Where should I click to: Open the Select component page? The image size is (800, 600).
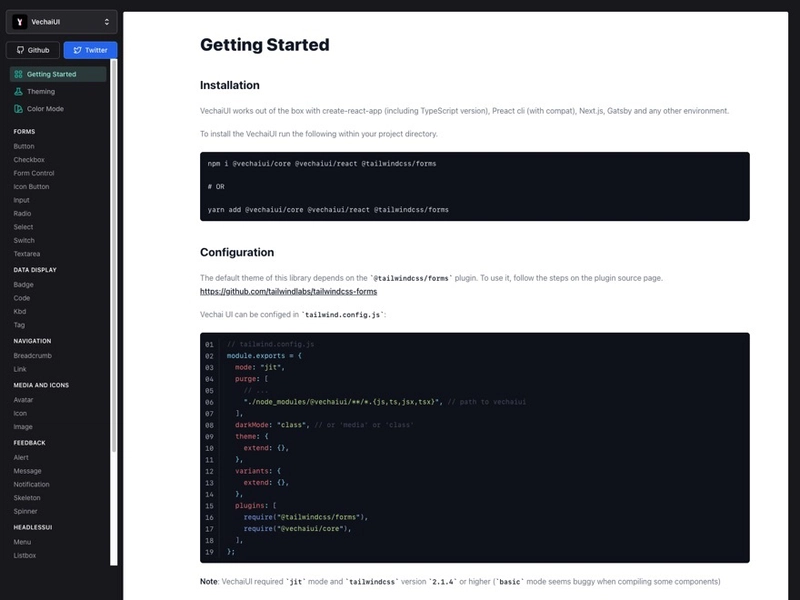click(23, 227)
